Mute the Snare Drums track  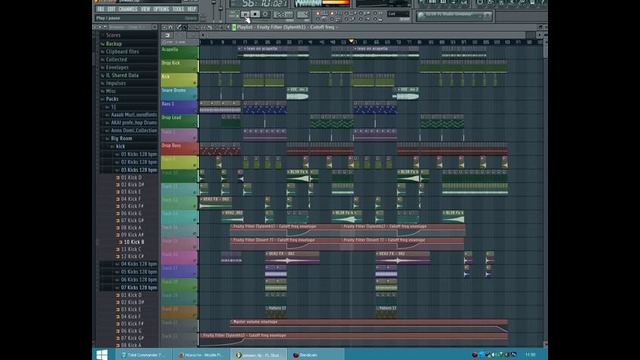[x=195, y=97]
